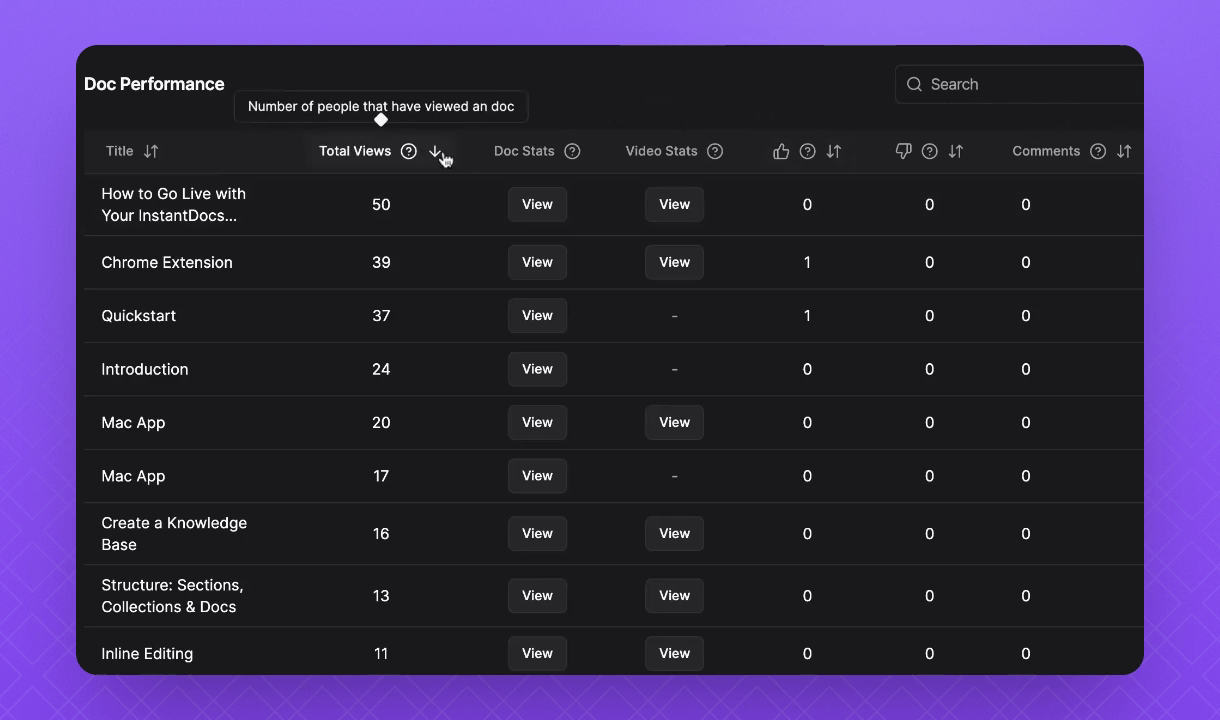1220x720 pixels.
Task: Click the Video Stats column header label
Action: coord(661,151)
